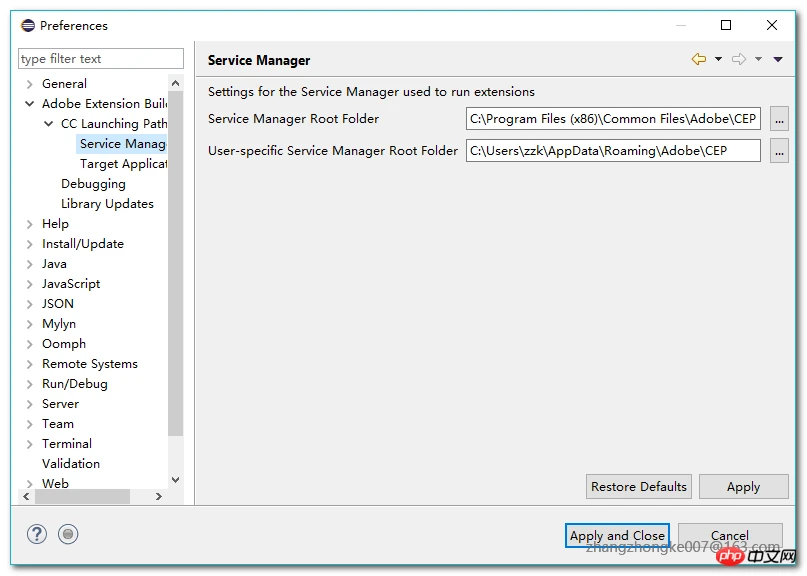This screenshot has width=807, height=576.
Task: Expand the JavaScript tree node
Action: pyautogui.click(x=29, y=284)
